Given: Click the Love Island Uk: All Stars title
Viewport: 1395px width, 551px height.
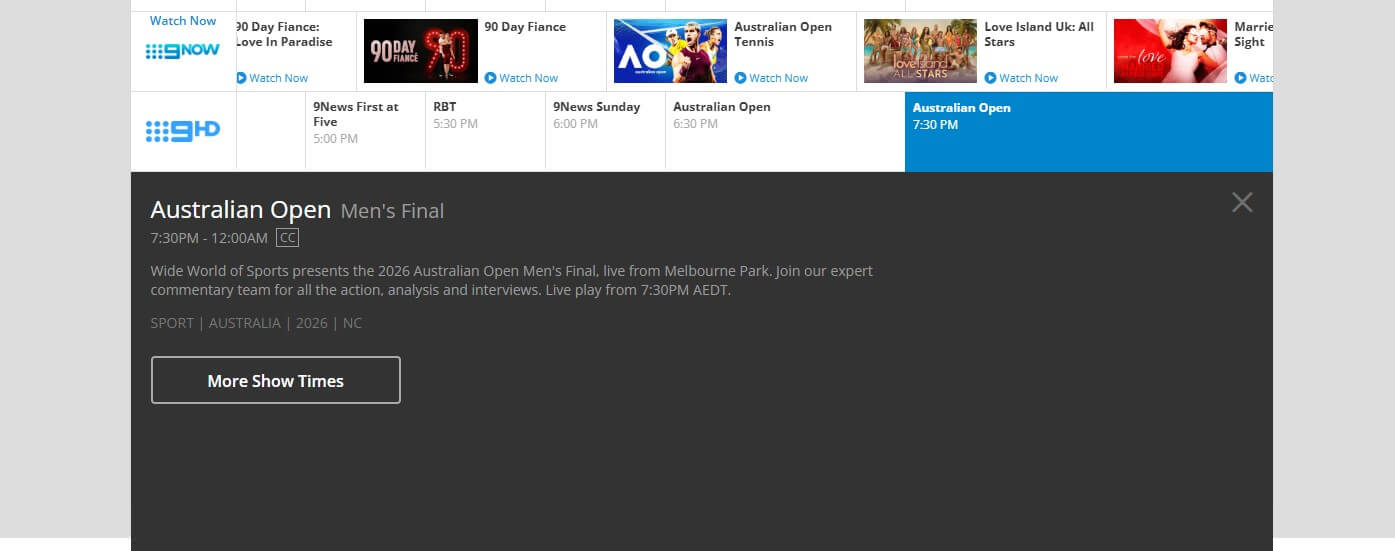Looking at the screenshot, I should pyautogui.click(x=1038, y=34).
